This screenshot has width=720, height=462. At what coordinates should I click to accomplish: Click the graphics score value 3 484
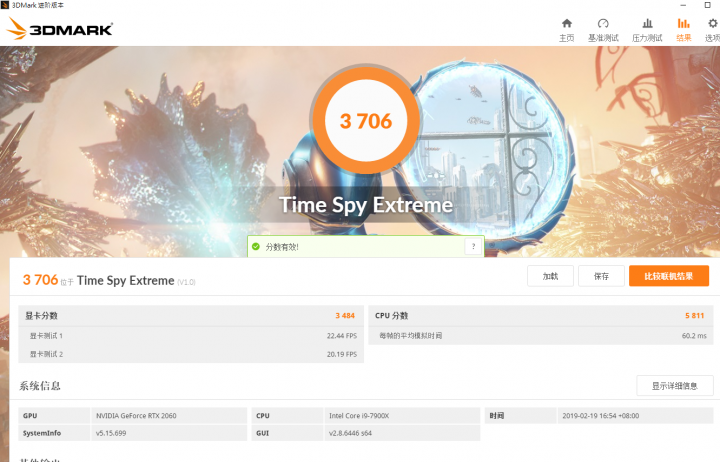click(345, 316)
